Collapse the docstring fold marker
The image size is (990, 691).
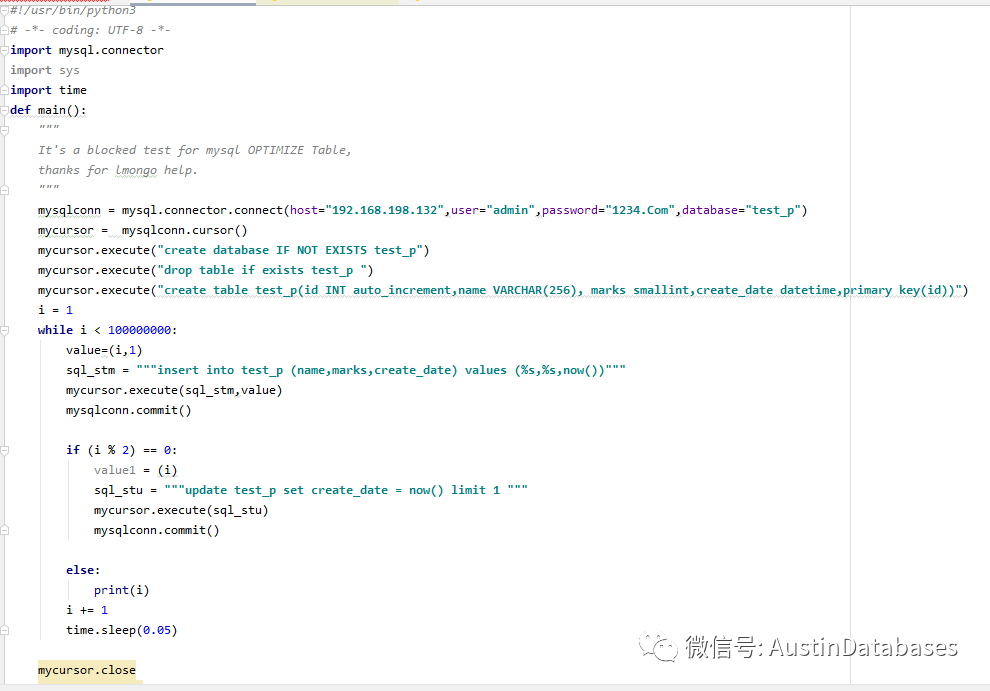coord(5,130)
